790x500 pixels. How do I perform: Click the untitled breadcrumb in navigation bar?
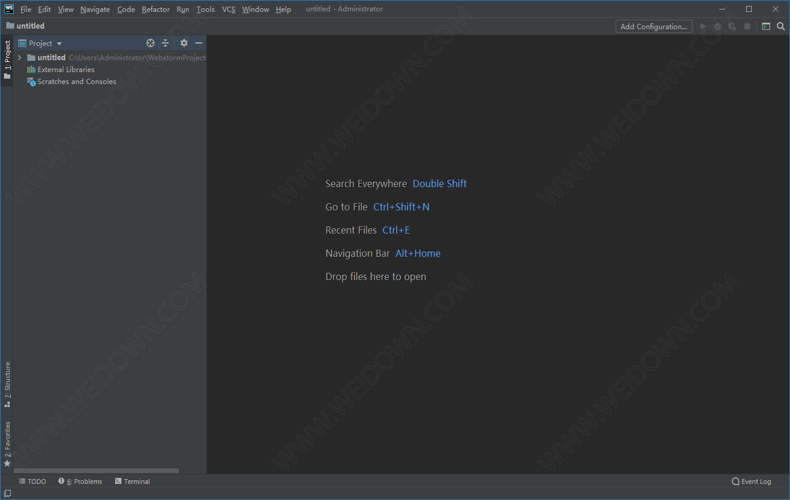[x=25, y=26]
